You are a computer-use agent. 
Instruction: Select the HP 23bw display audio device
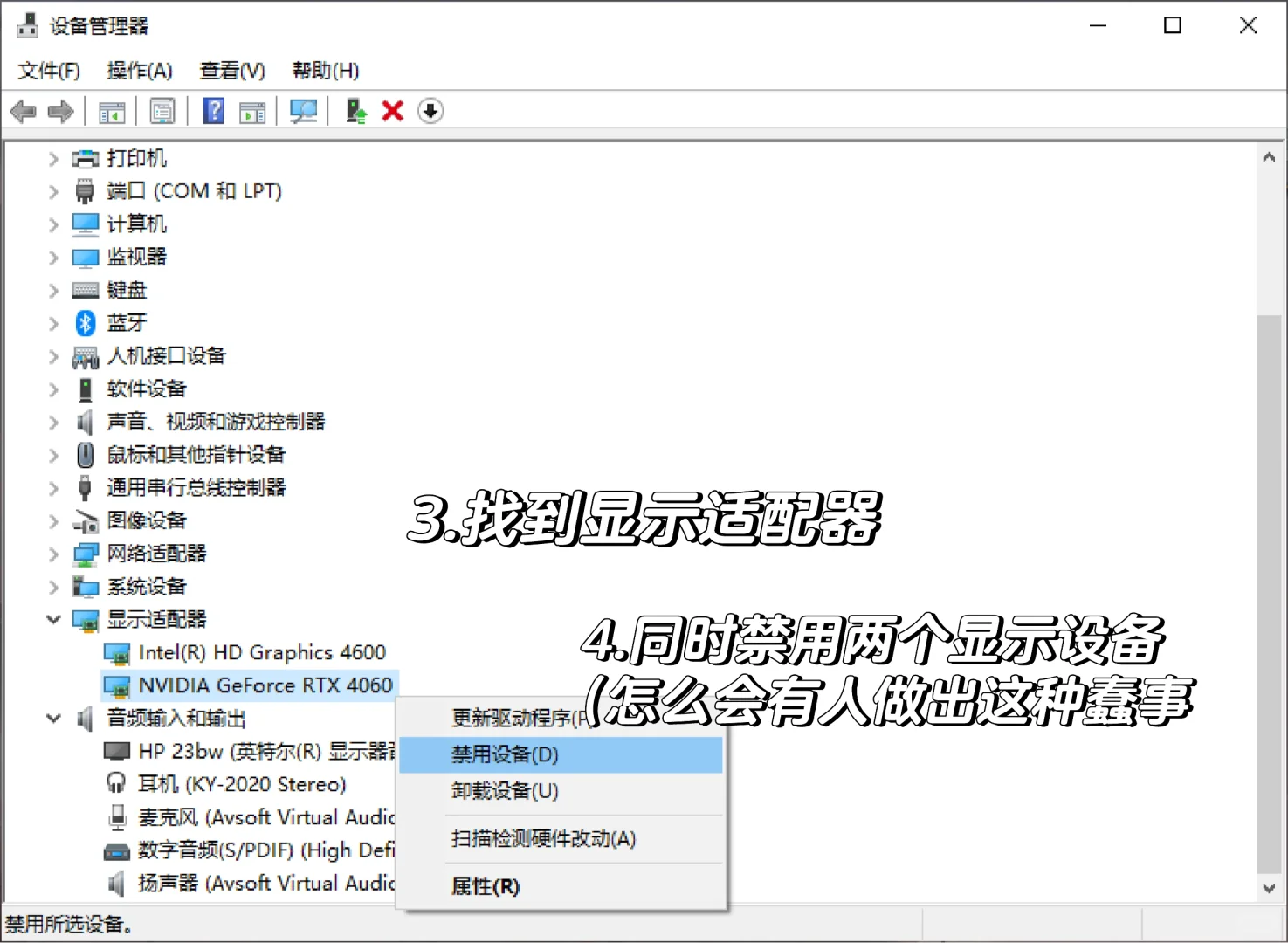coord(267,751)
